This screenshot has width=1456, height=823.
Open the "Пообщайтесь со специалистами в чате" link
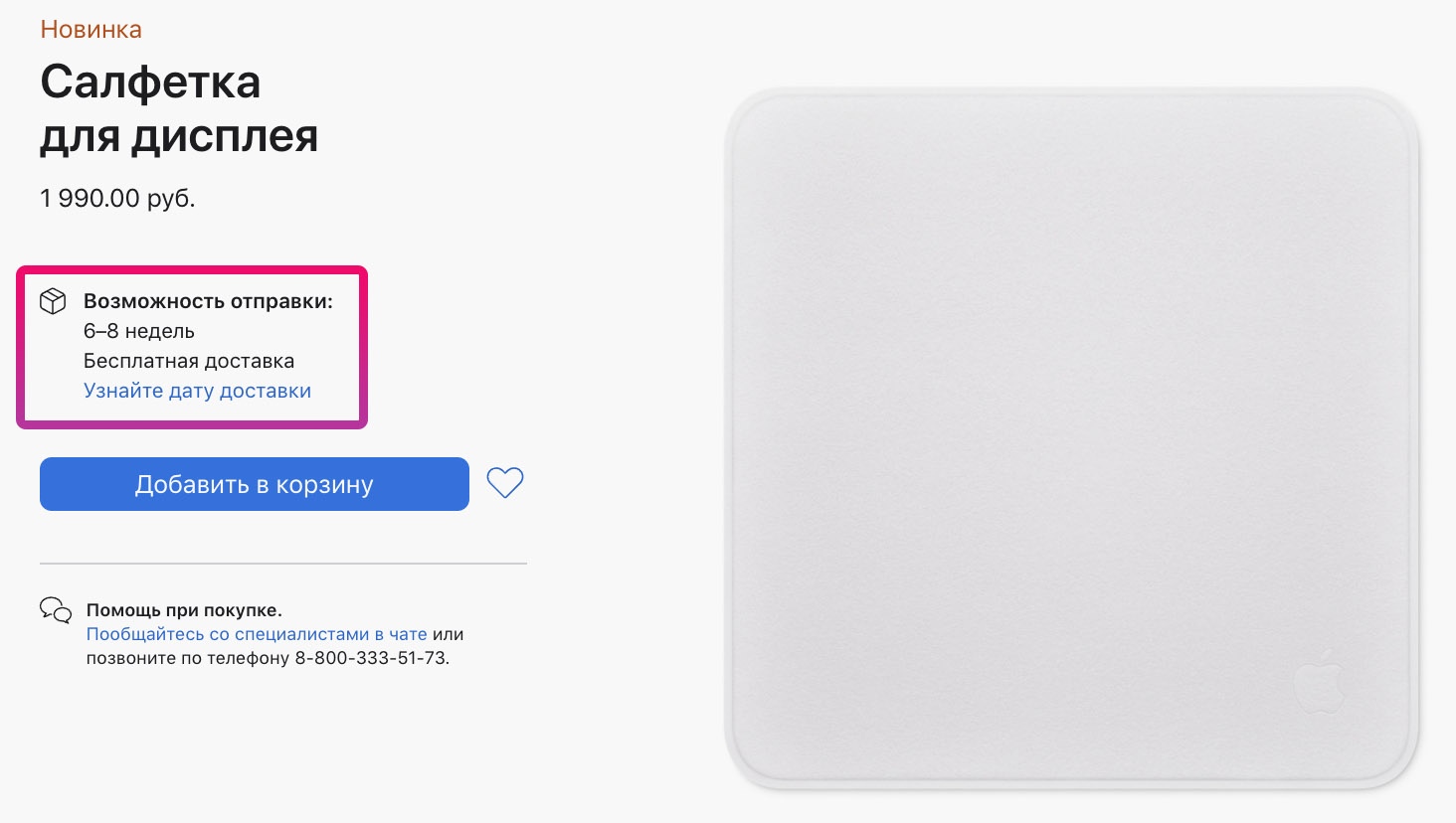coord(257,634)
